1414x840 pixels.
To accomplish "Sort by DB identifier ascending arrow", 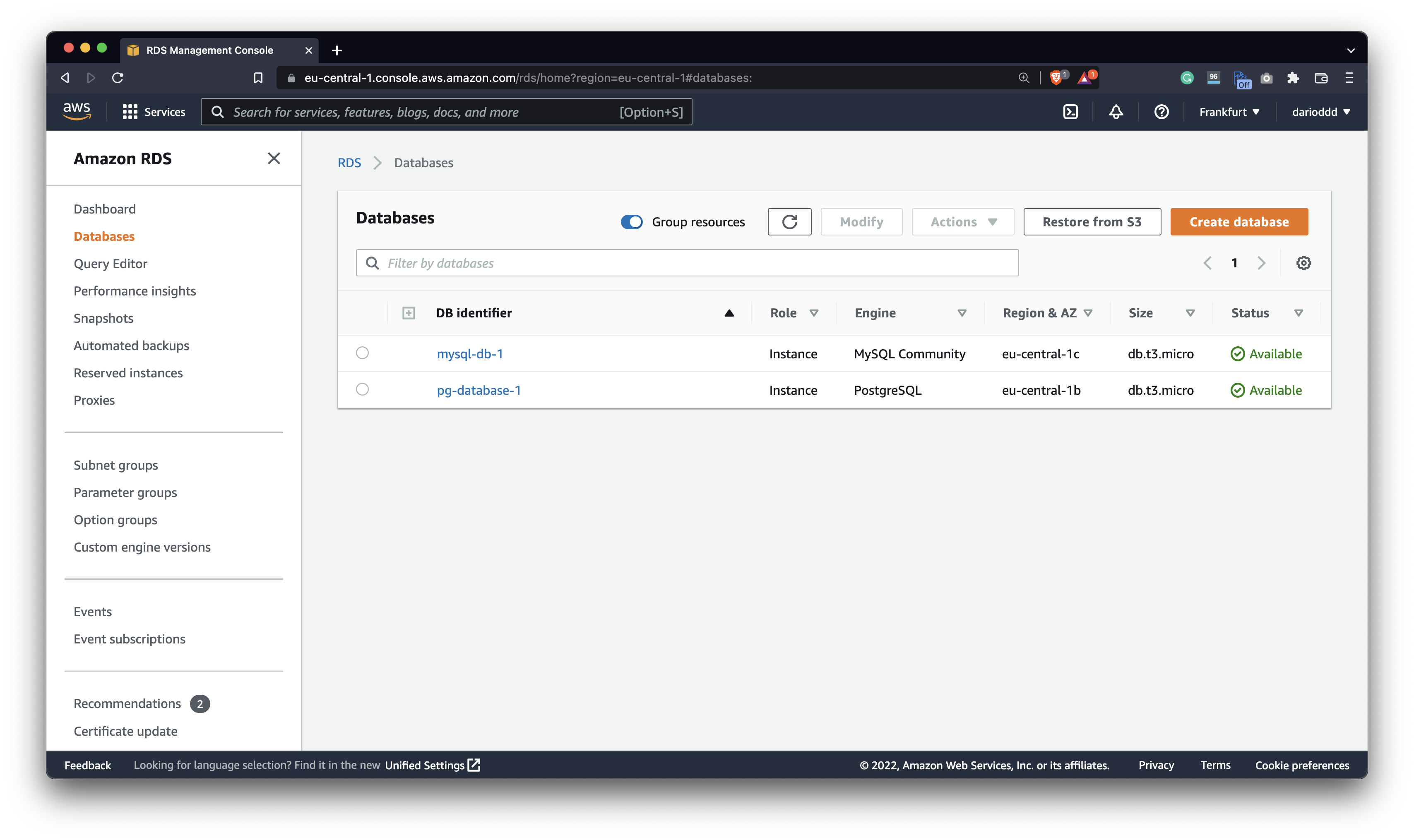I will click(x=729, y=313).
